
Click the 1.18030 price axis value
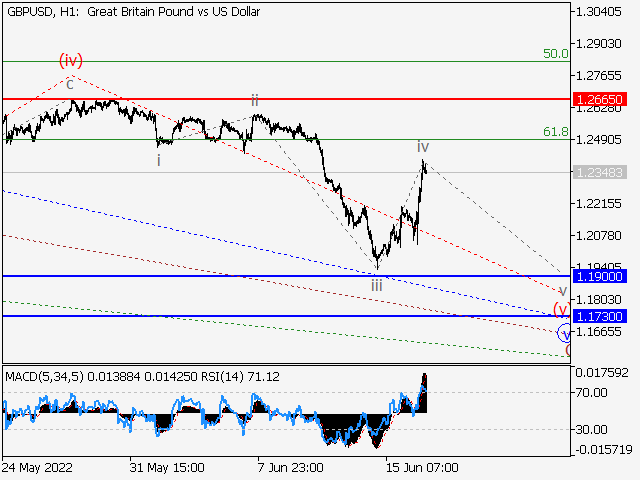(x=598, y=300)
